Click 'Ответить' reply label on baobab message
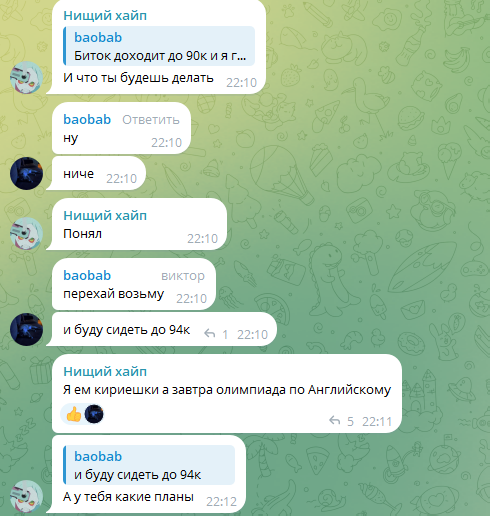This screenshot has width=490, height=516. [x=151, y=120]
